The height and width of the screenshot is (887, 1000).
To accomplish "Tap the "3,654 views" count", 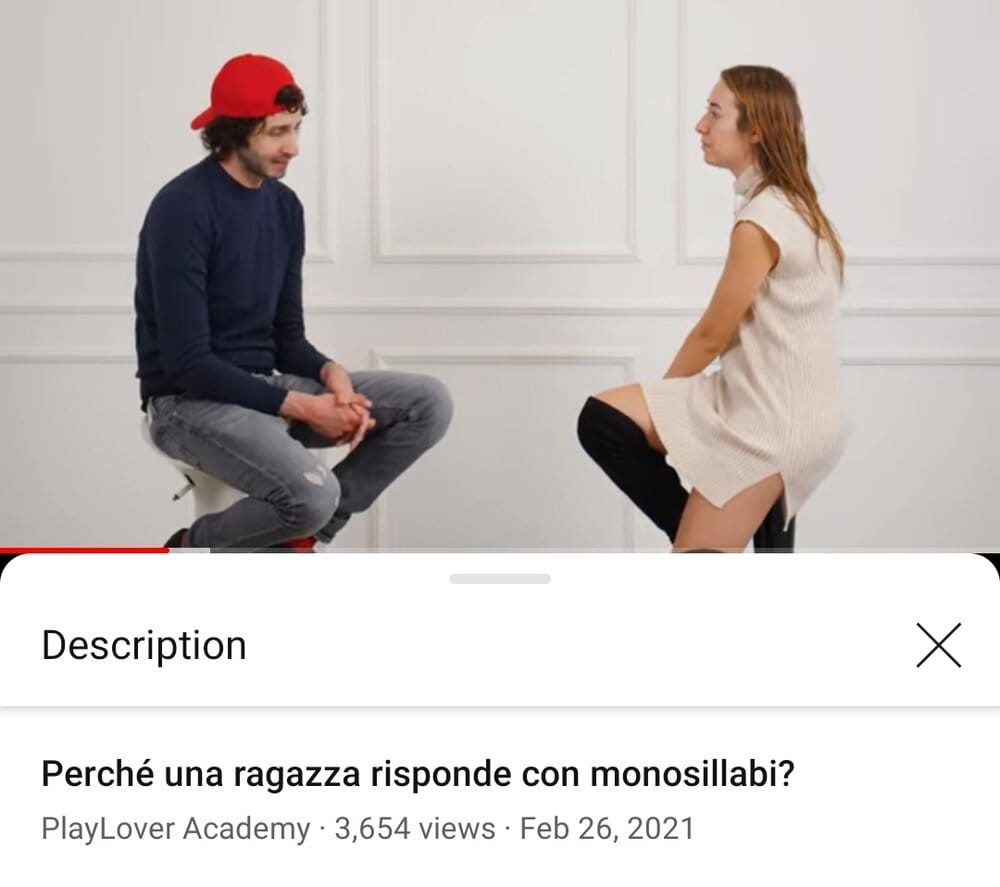I will point(415,828).
